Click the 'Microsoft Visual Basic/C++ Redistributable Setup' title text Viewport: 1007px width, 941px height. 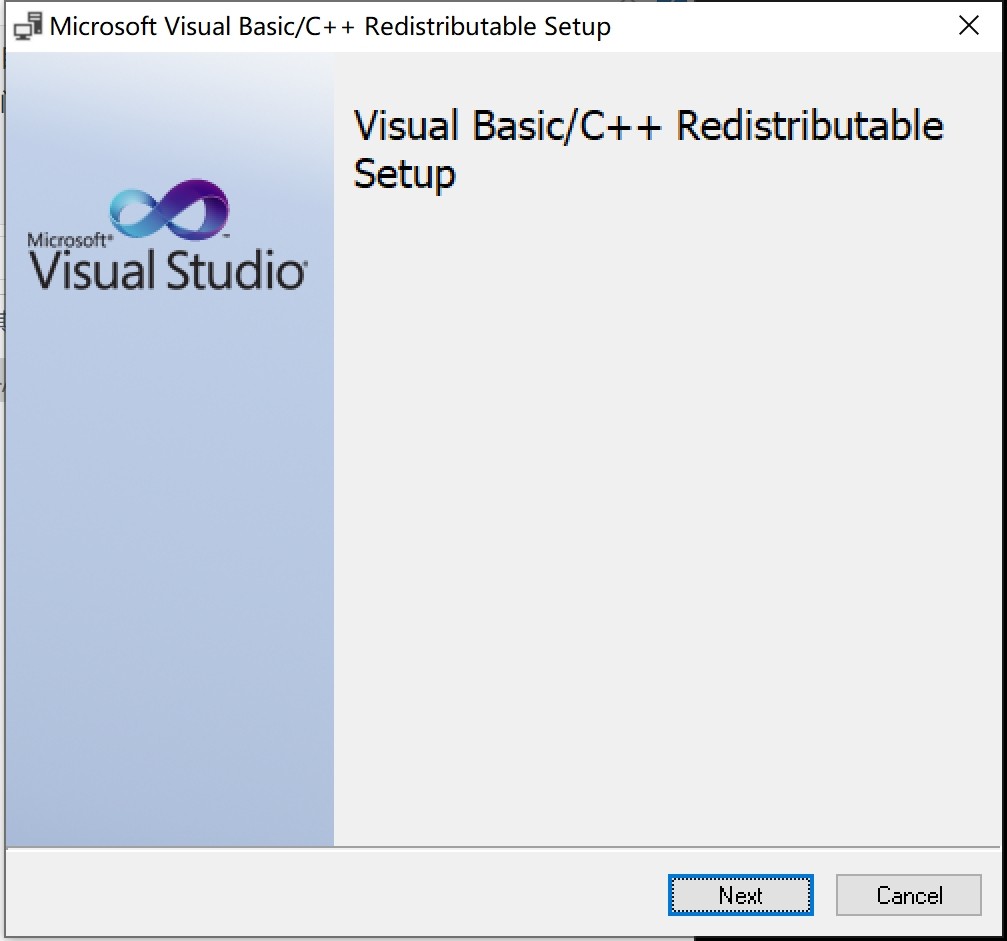[x=330, y=26]
